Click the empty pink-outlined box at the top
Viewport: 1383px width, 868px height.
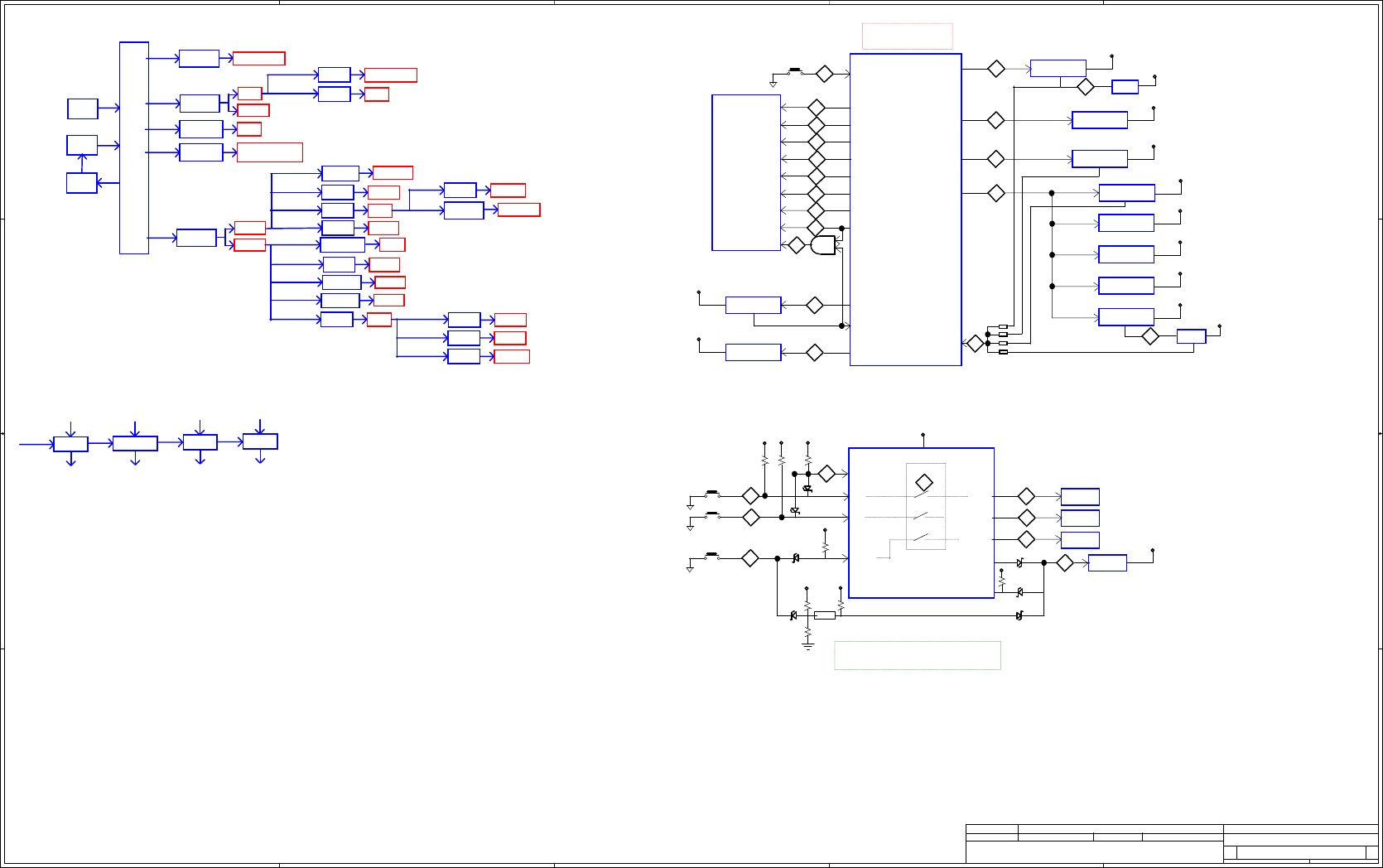coord(908,36)
